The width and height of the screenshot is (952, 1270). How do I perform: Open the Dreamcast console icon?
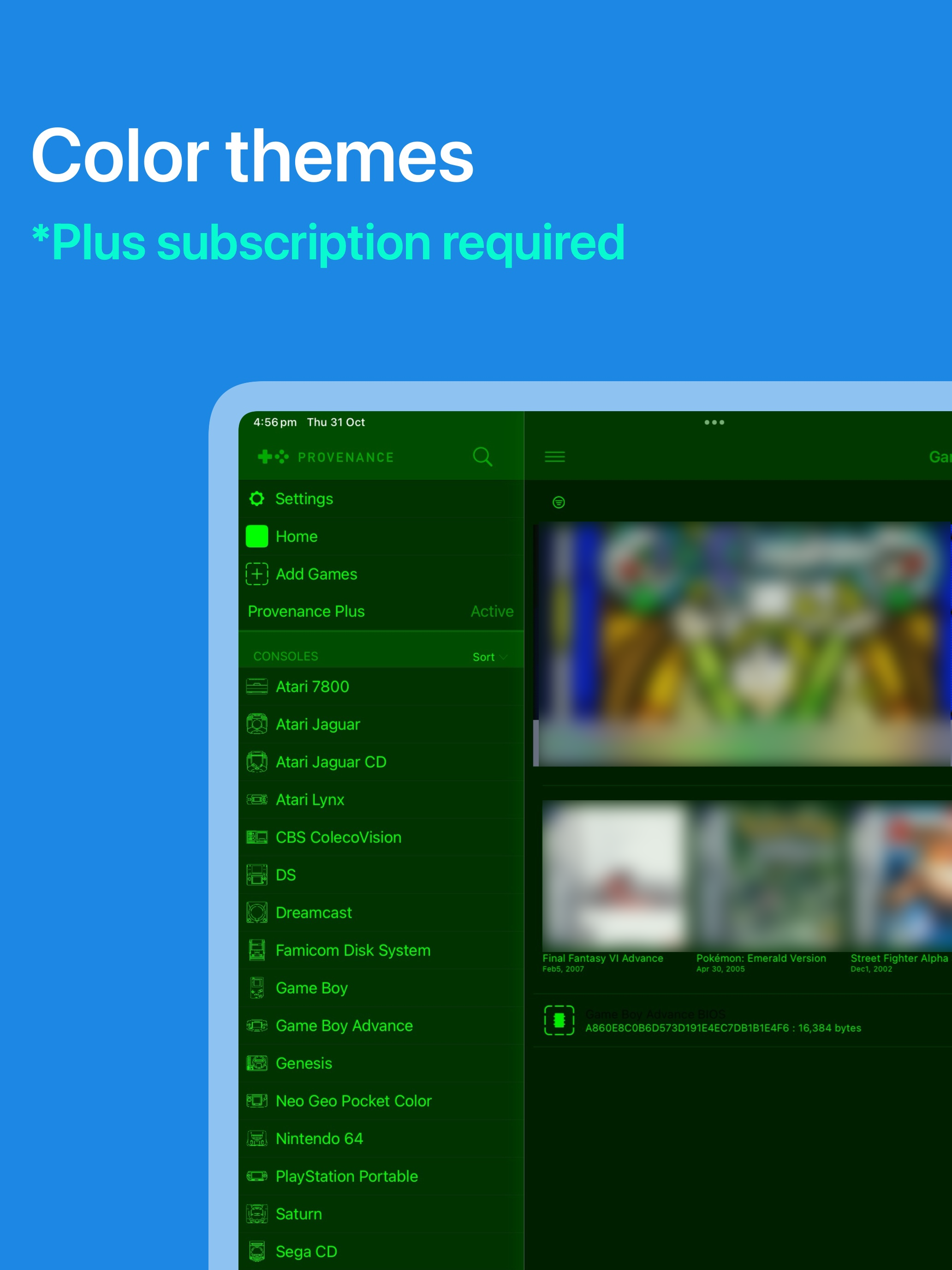coord(256,912)
